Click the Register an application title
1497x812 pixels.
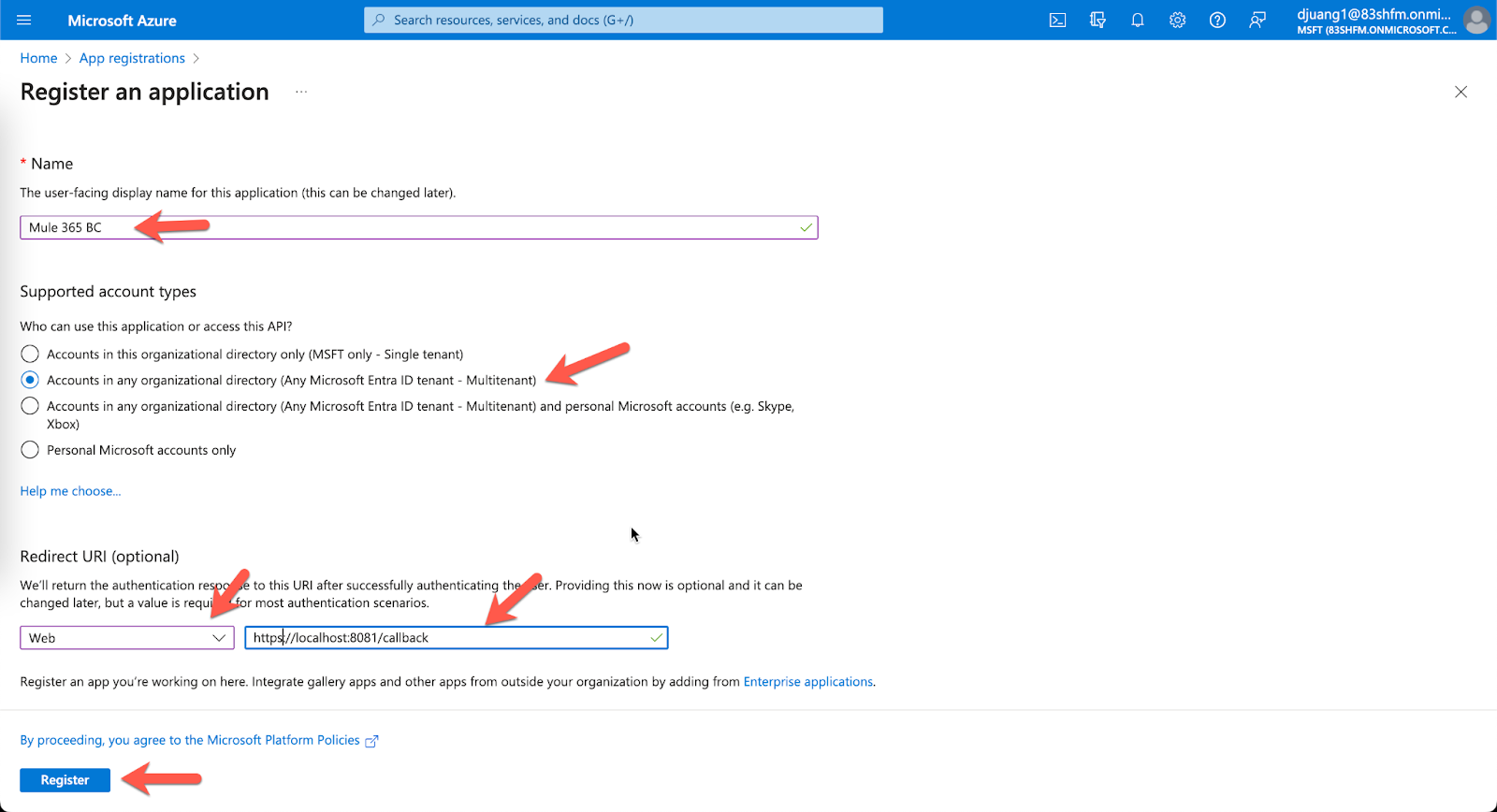click(144, 92)
